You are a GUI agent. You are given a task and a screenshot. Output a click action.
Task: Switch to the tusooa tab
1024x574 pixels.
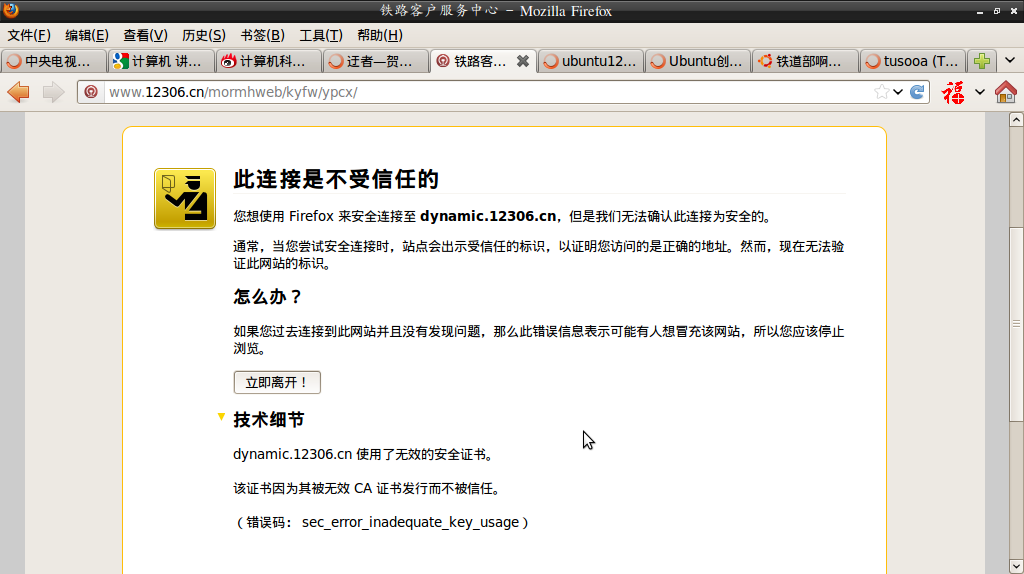pos(912,61)
